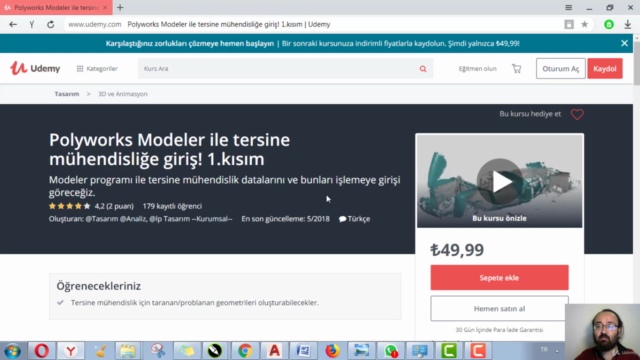Screen dimensions: 640x360
Task: Open a new tab with plus button
Action: [120, 7]
